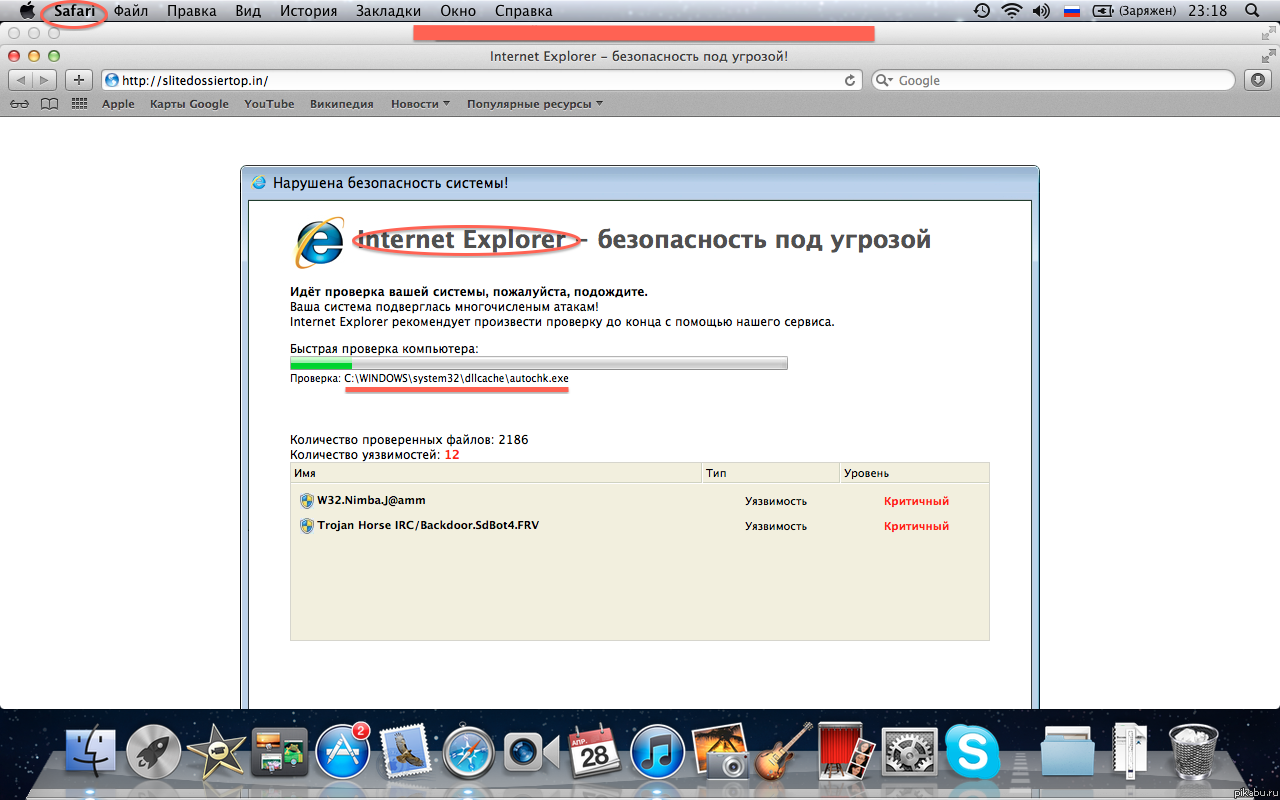This screenshot has width=1280, height=800.
Task: Click the Имя column header
Action: [497, 473]
